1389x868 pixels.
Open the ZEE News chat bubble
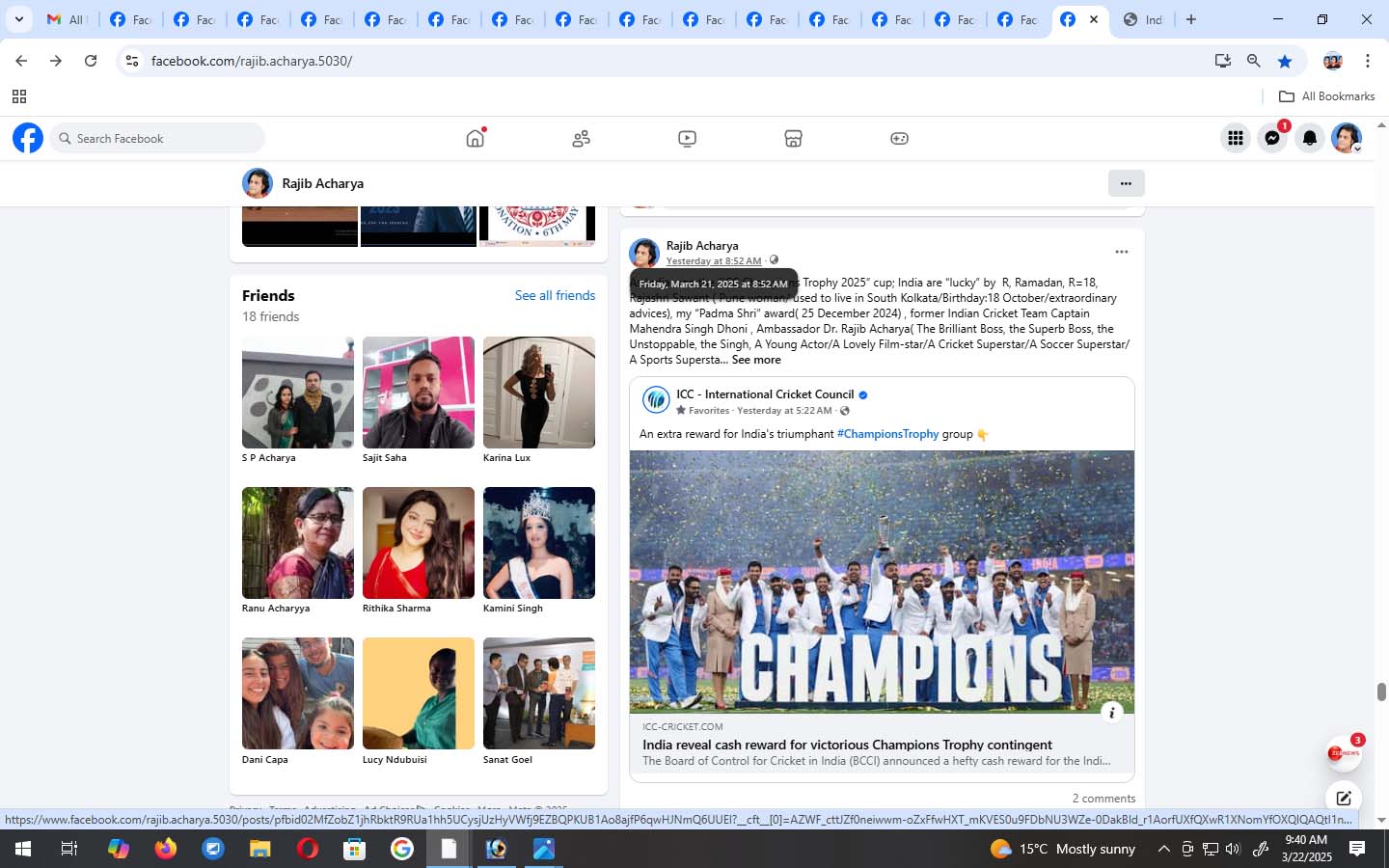coord(1342,753)
